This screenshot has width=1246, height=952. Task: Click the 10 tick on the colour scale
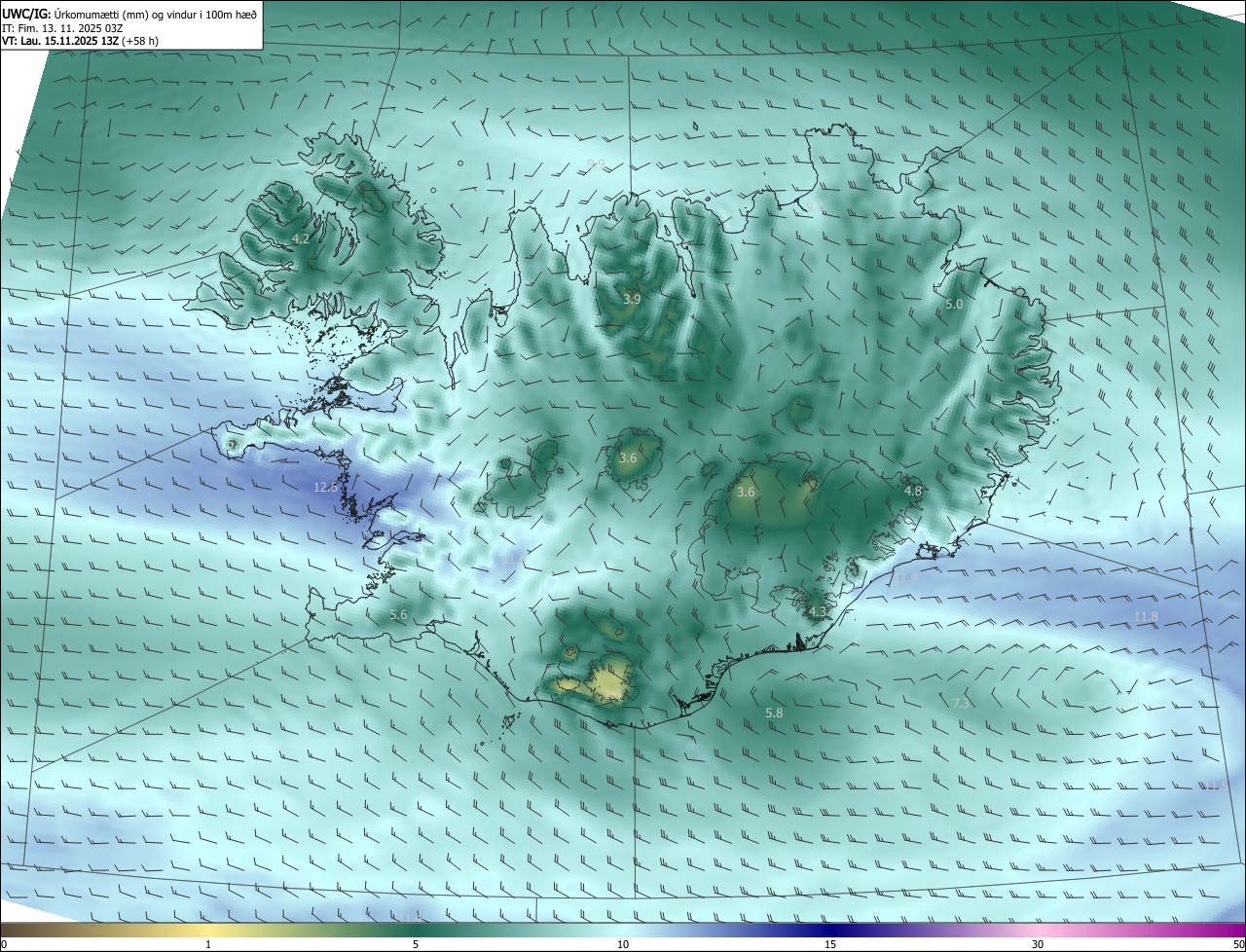coord(623,945)
